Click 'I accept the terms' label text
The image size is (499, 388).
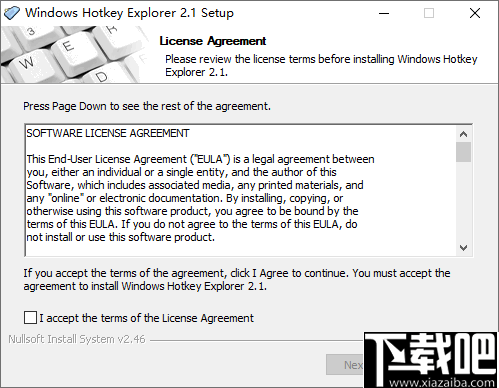click(x=146, y=318)
